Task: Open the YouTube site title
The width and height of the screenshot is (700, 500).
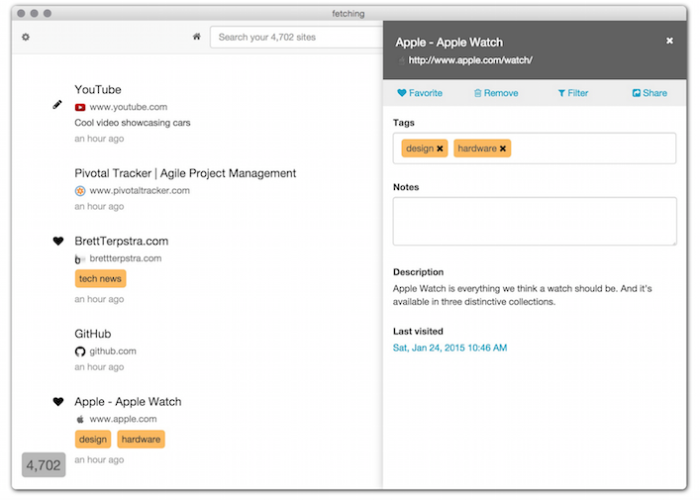Action: (98, 89)
